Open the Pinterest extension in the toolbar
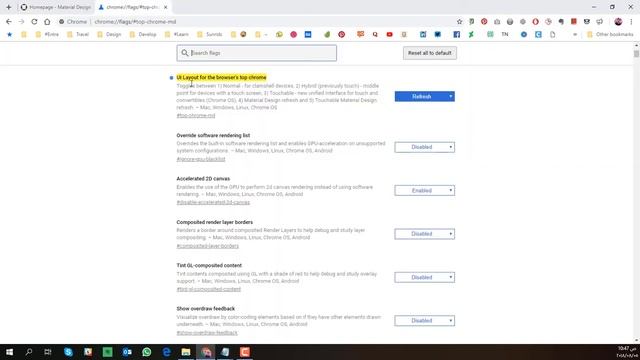640x360 pixels. click(x=484, y=22)
